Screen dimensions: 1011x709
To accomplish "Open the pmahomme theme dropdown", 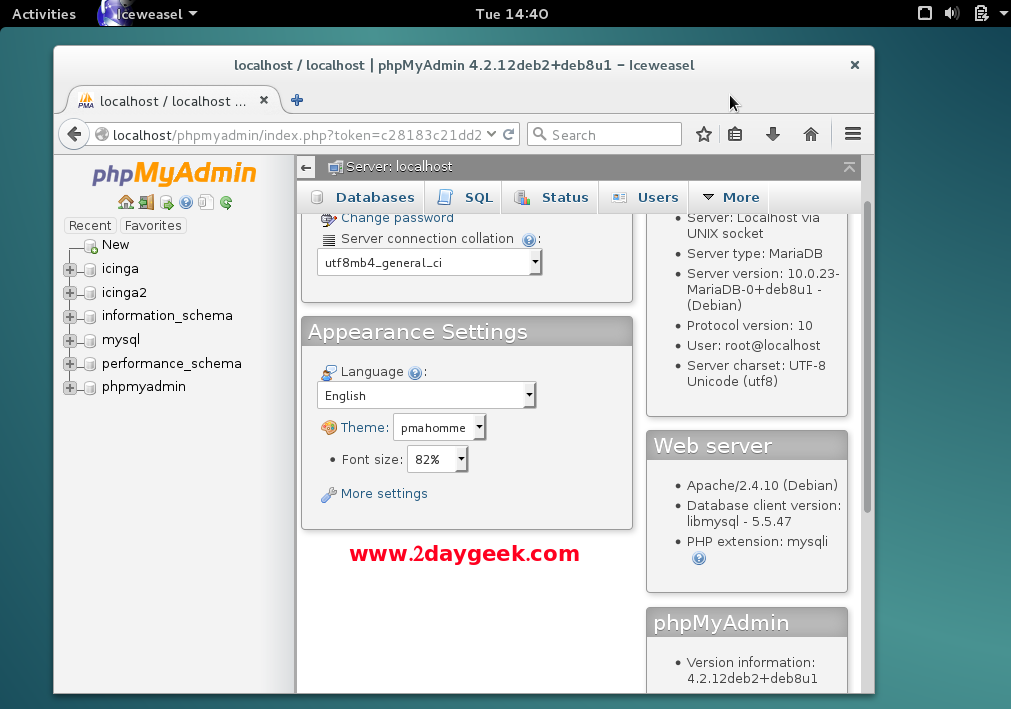I will click(440, 427).
